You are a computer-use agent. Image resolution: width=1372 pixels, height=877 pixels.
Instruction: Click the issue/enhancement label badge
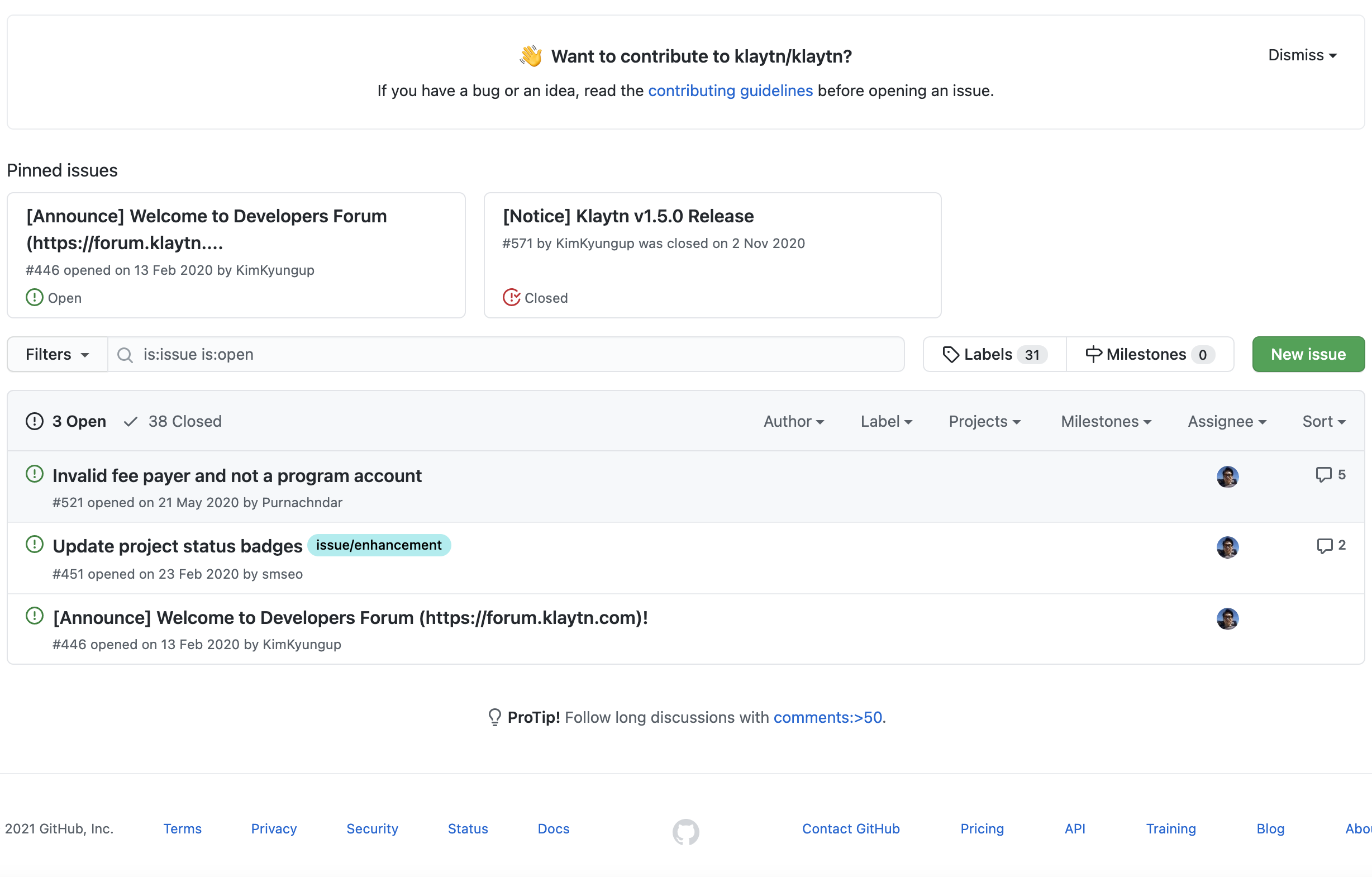coord(378,545)
